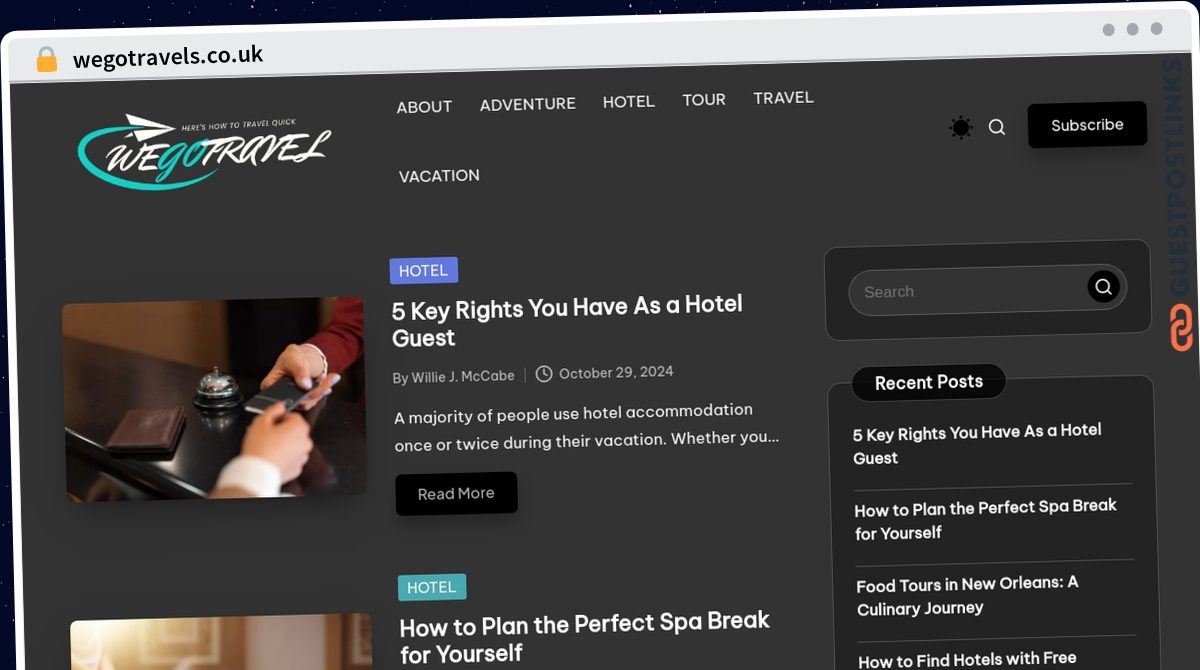Click the orange chain link icon
Image resolution: width=1200 pixels, height=670 pixels.
pos(1181,328)
